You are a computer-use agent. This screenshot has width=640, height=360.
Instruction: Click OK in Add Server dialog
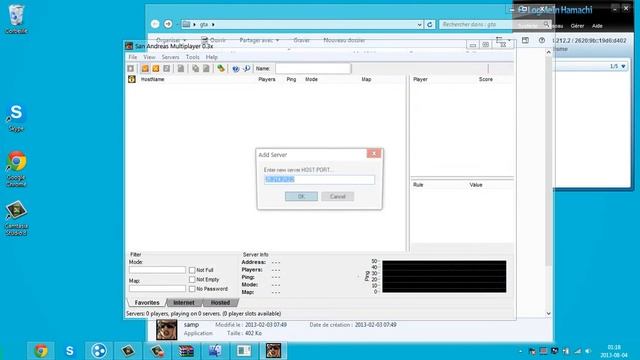[301, 196]
